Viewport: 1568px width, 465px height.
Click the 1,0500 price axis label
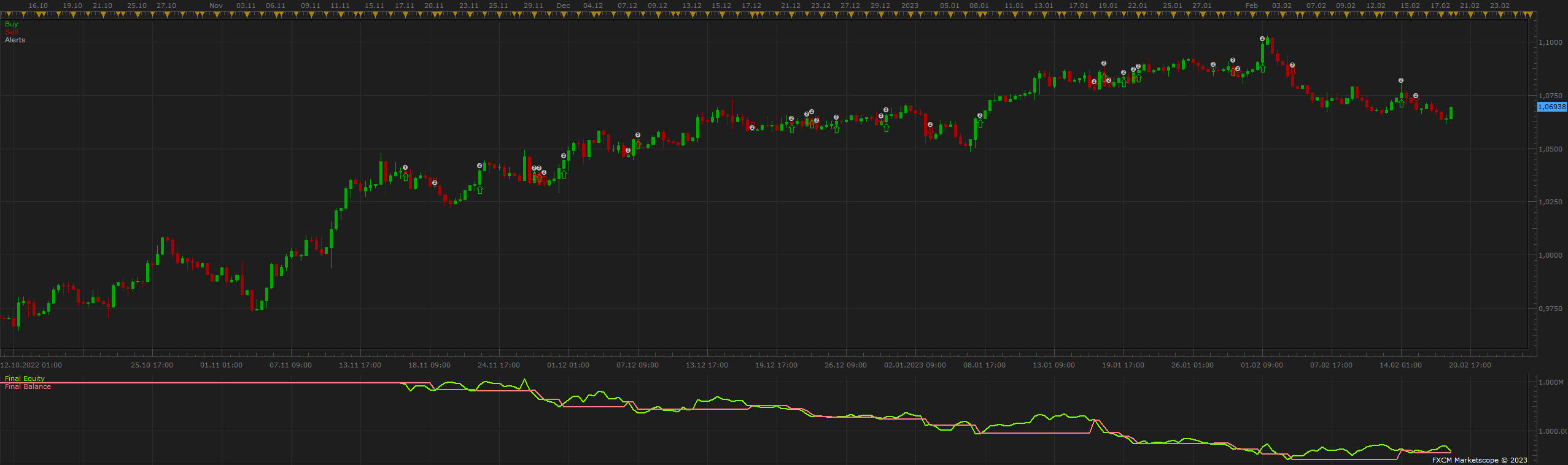point(1551,149)
